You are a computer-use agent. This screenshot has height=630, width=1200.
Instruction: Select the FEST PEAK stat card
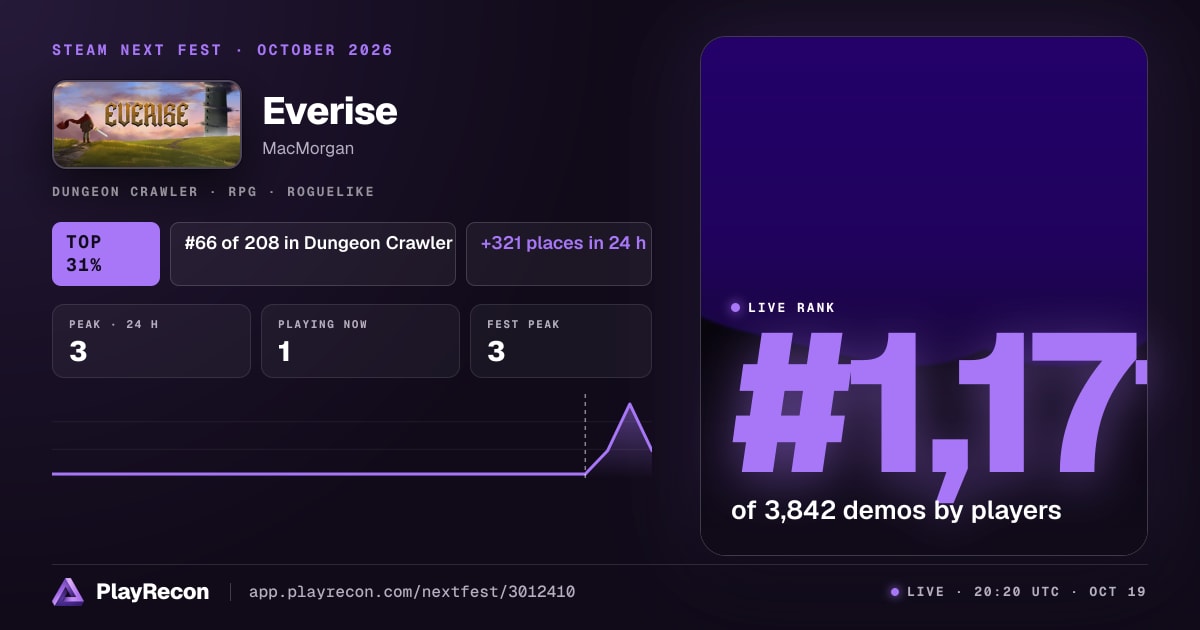(561, 341)
